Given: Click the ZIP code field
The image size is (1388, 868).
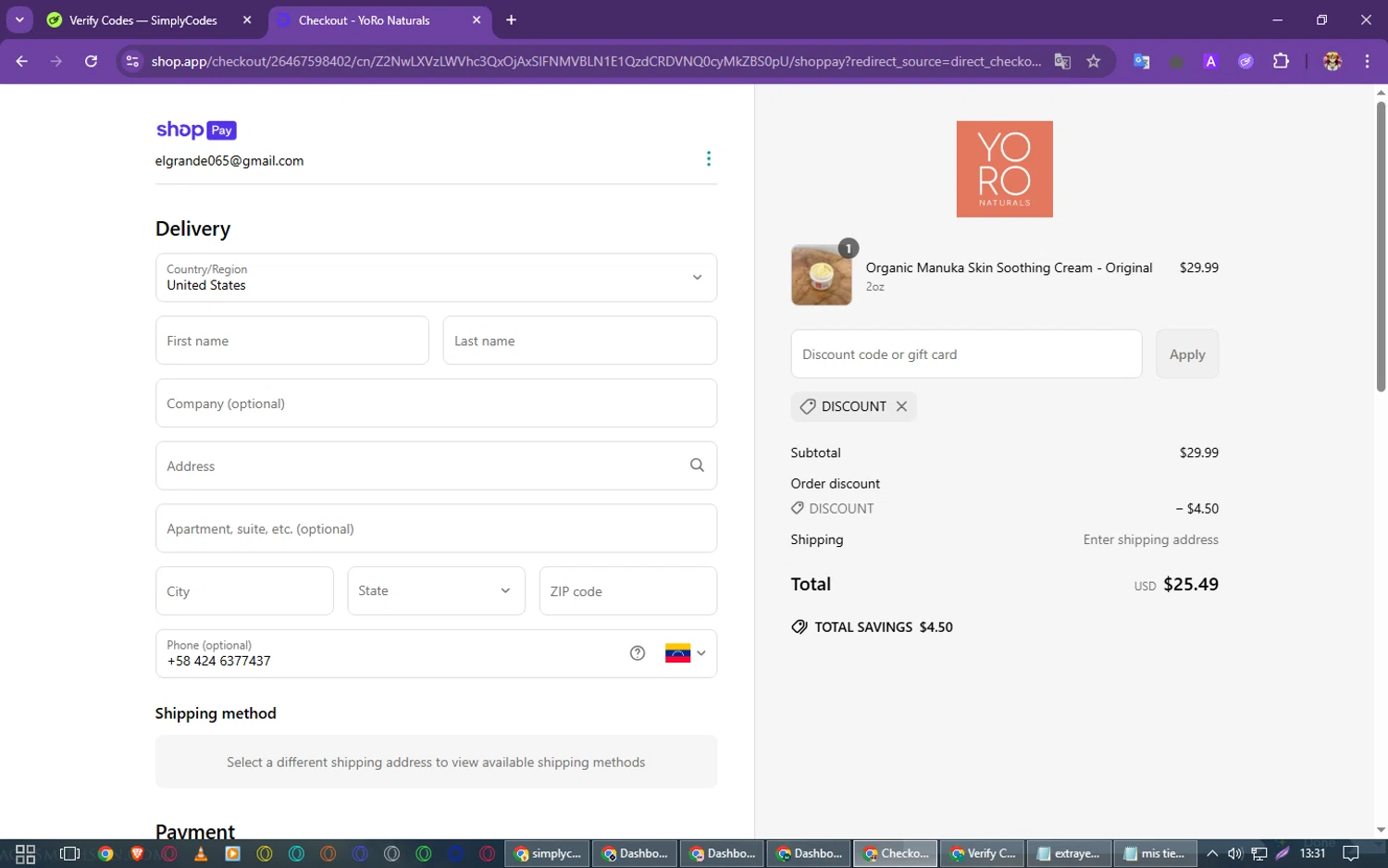Looking at the screenshot, I should [628, 591].
